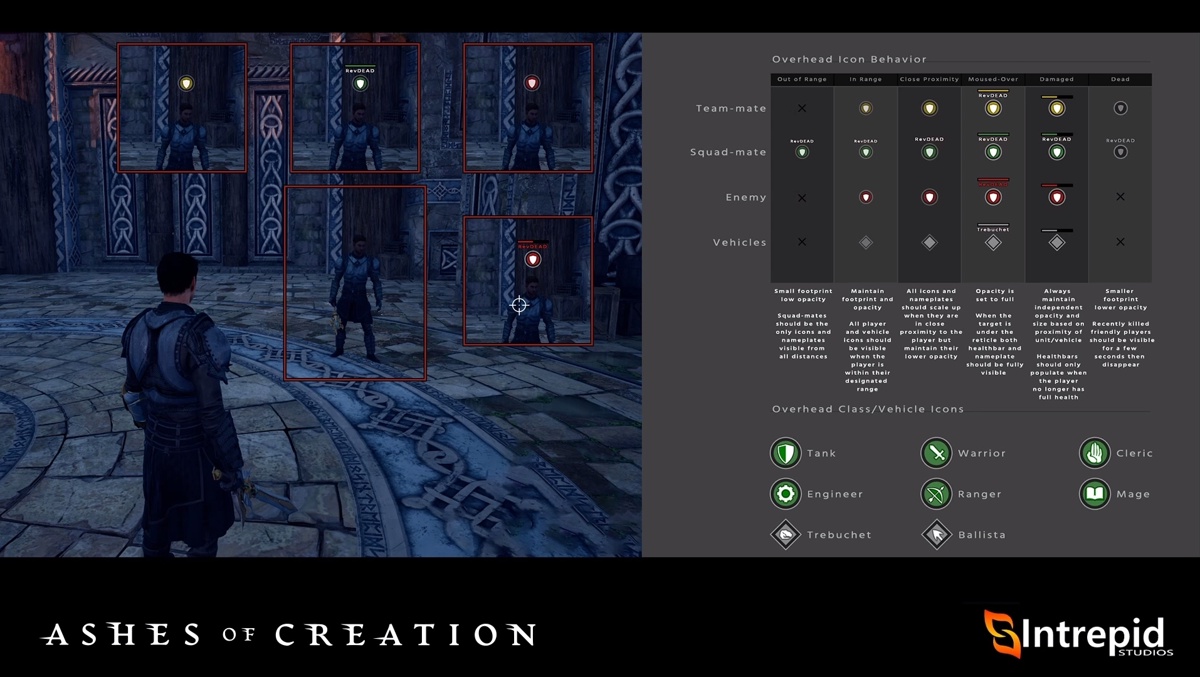The image size is (1200, 677).
Task: Click the Vehicles diamond in Close Proximity column
Action: click(x=929, y=242)
